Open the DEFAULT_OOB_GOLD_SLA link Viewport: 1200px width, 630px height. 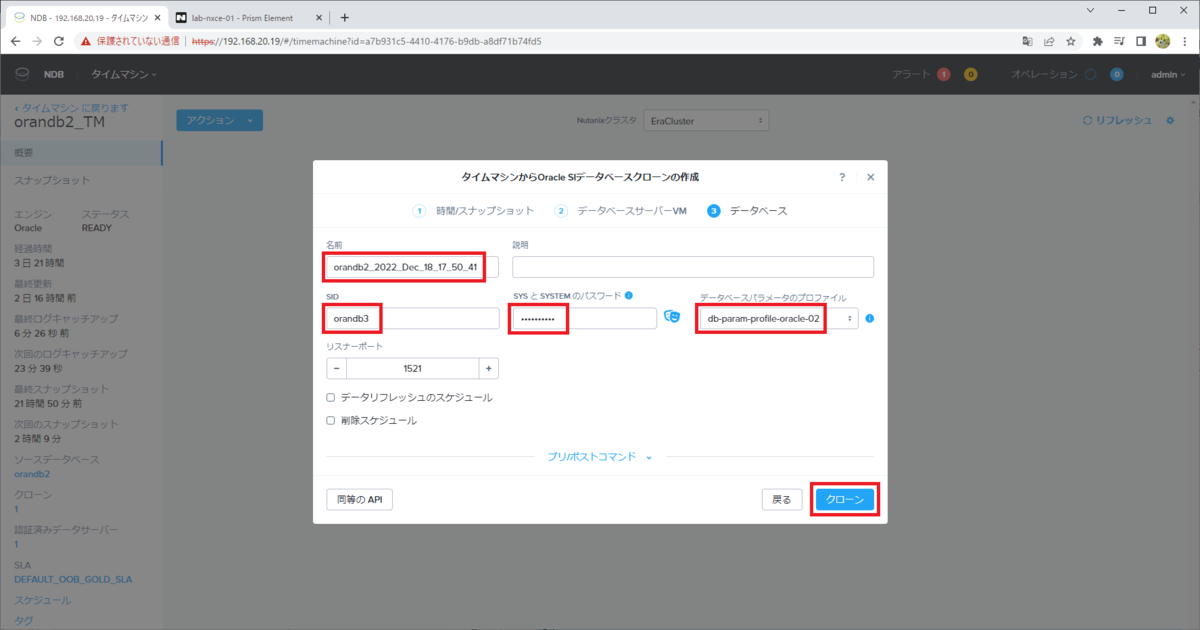coord(73,579)
